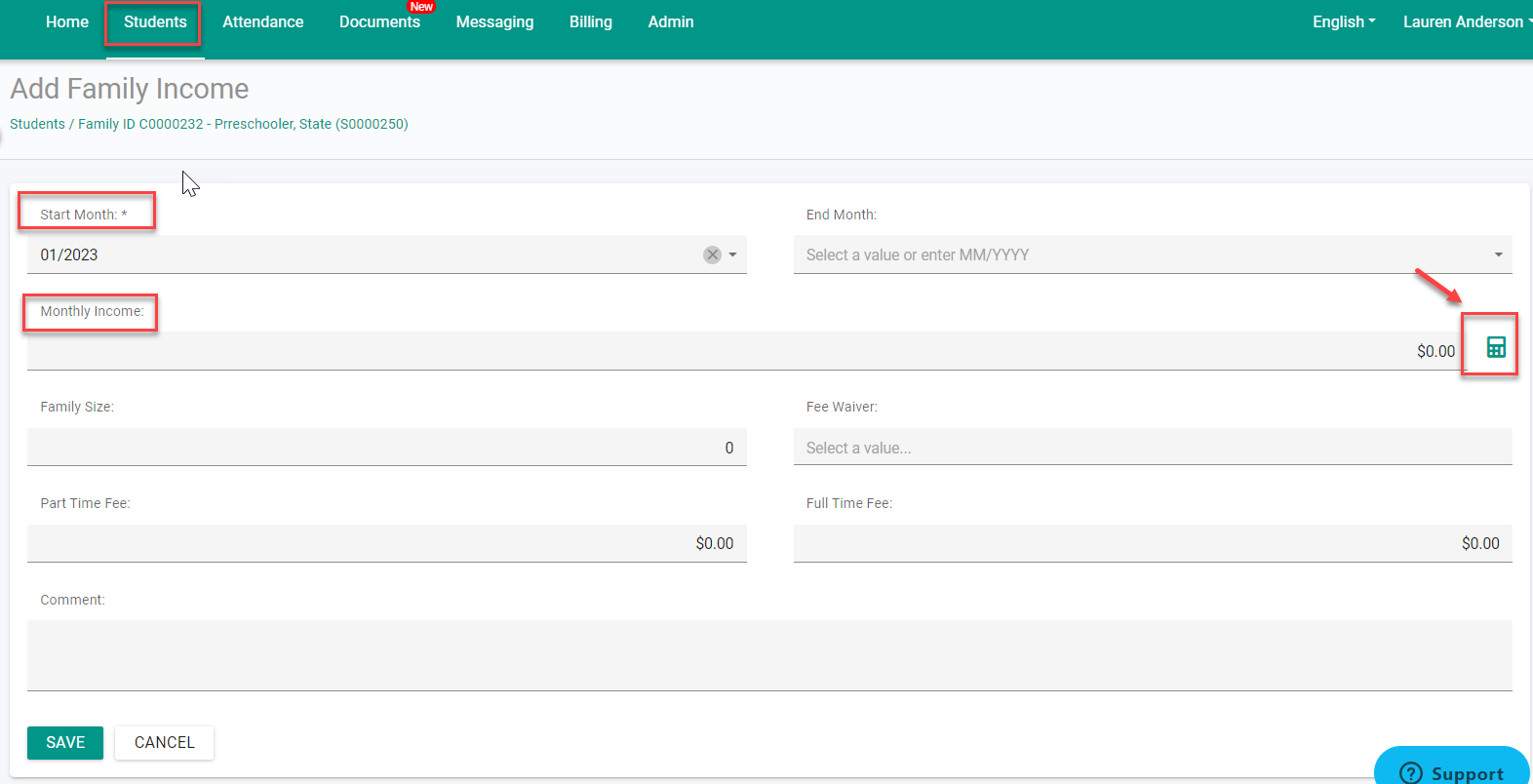Image resolution: width=1533 pixels, height=784 pixels.
Task: Open the Students menu
Action: (155, 21)
